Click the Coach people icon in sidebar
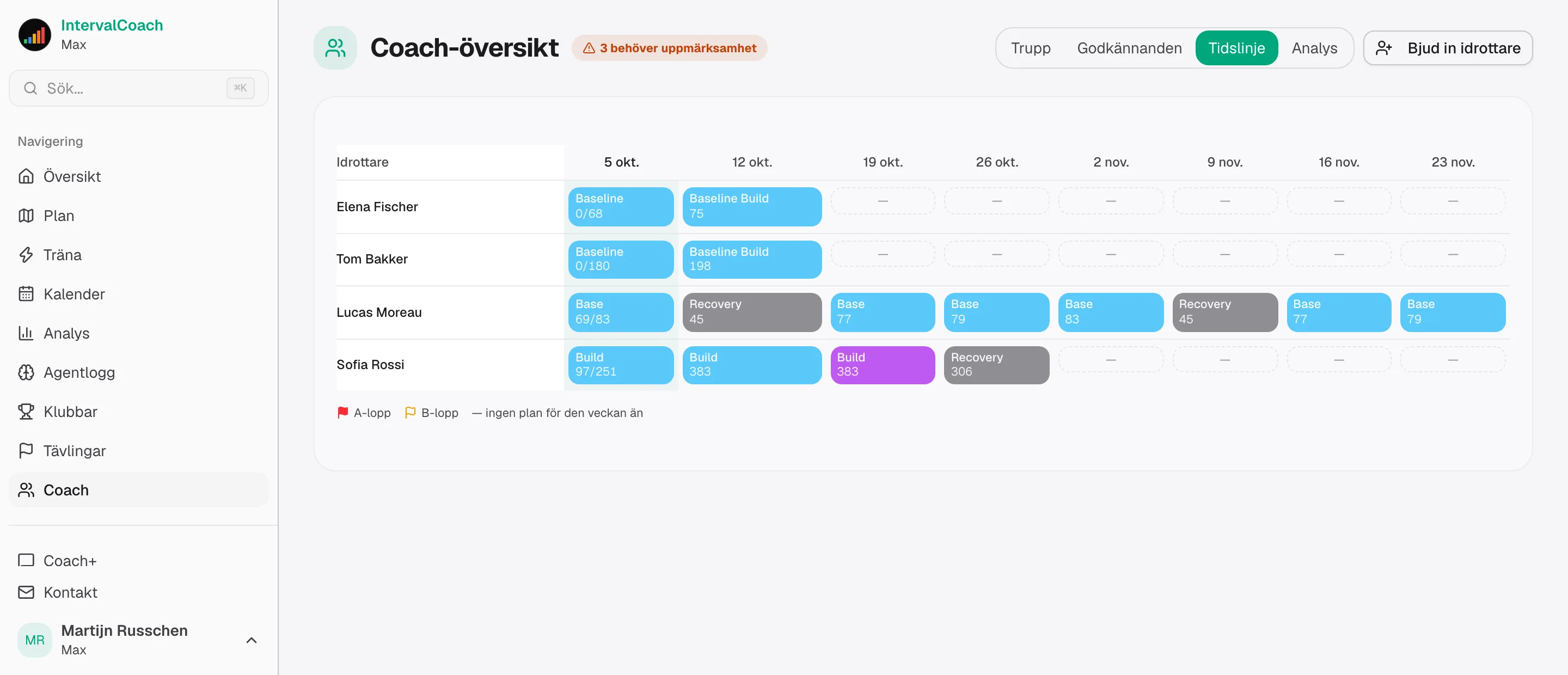 (26, 490)
